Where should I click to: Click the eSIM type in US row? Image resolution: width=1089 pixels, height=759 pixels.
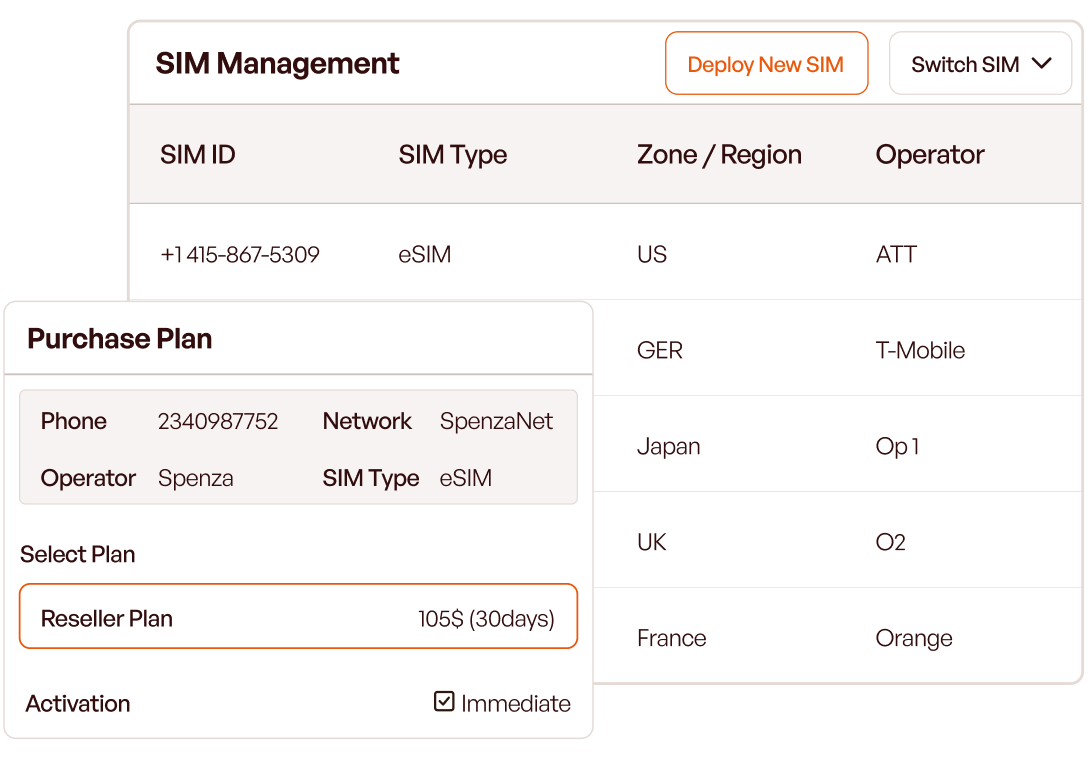425,255
